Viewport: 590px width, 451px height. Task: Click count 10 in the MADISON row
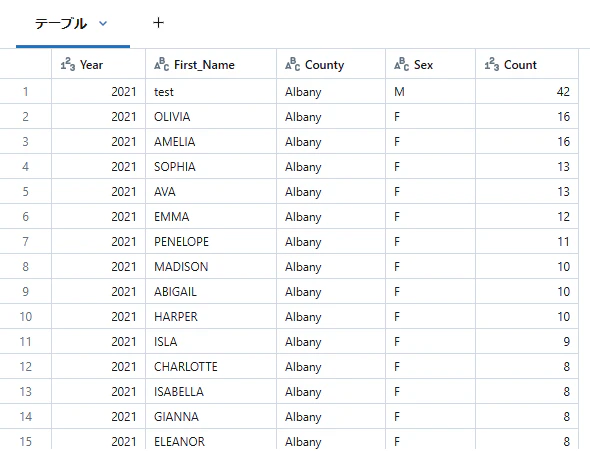tap(564, 267)
